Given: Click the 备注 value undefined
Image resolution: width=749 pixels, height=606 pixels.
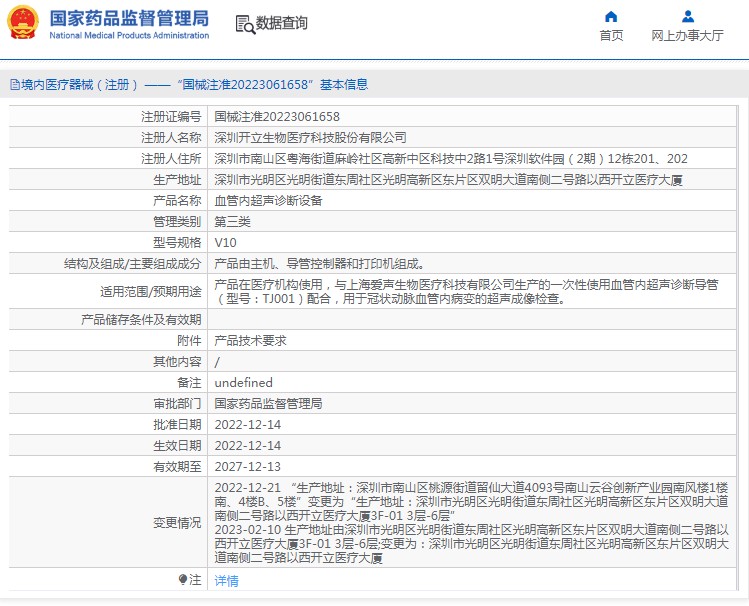Looking at the screenshot, I should click(x=243, y=383).
